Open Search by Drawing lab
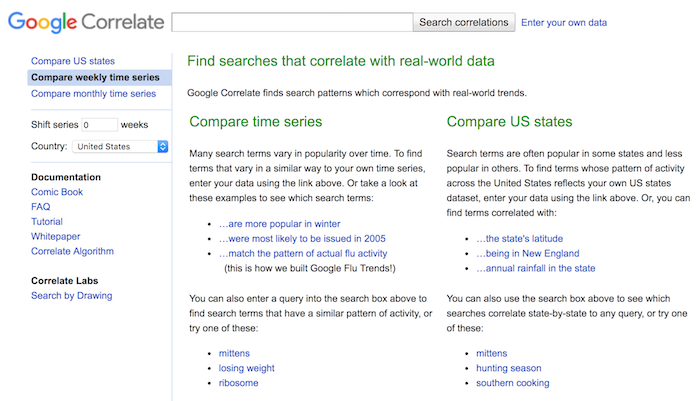The image size is (700, 401). [x=71, y=296]
